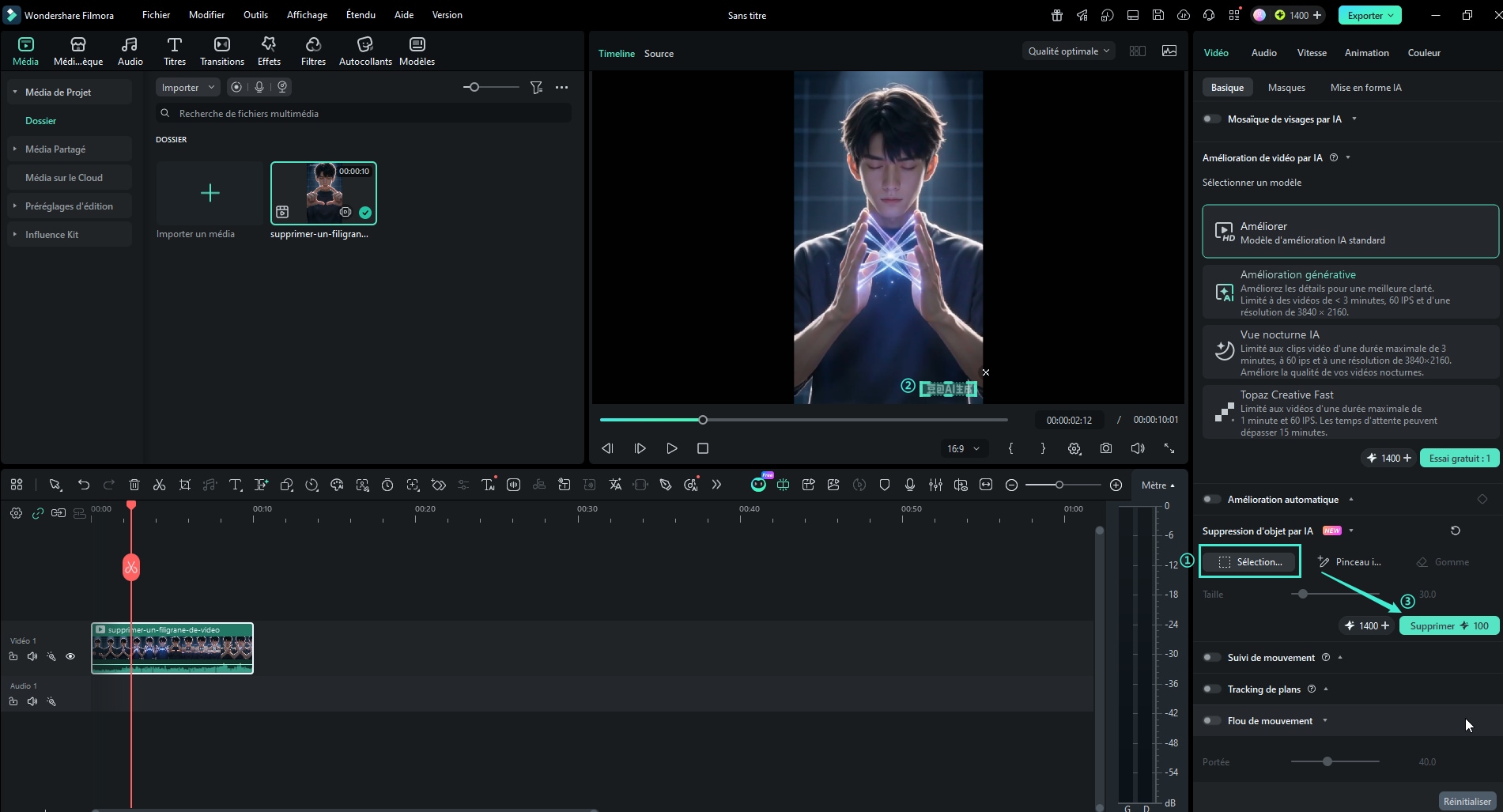Reset the Suppression d'objet par IA settings

(1456, 531)
